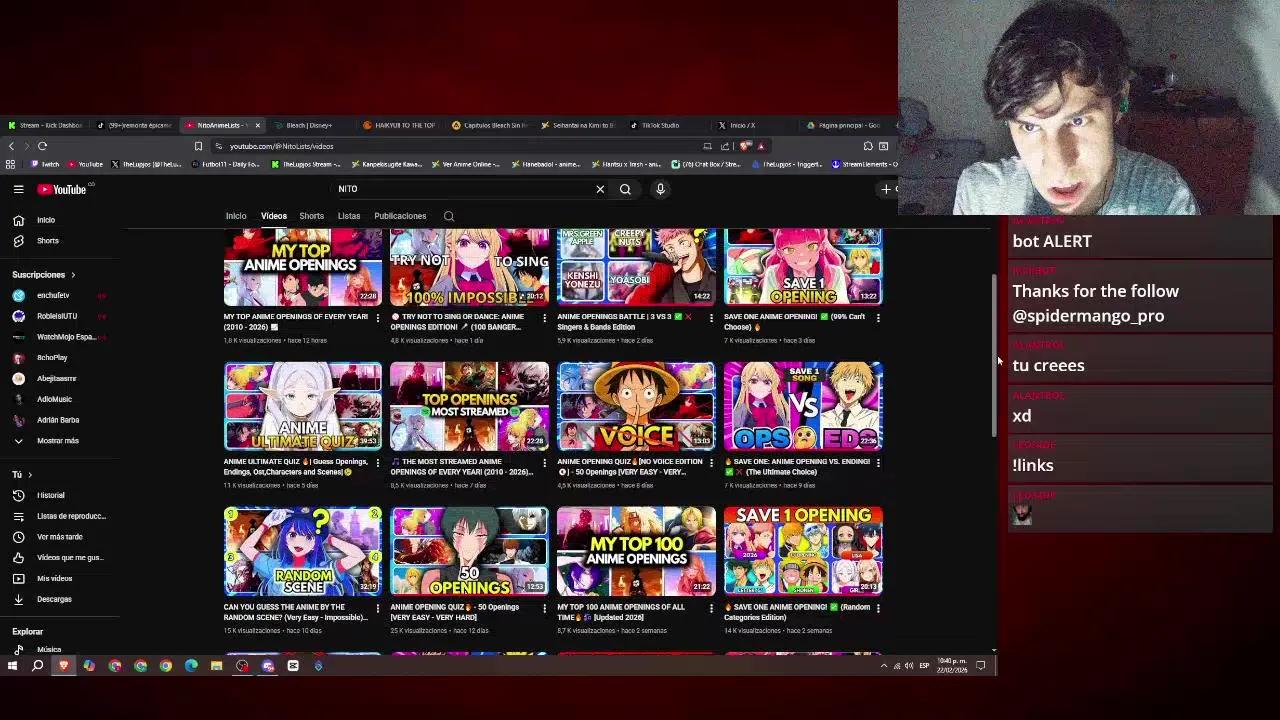Viewport: 1280px width, 720px height.
Task: Expand the Suscripciones section chevron
Action: click(73, 275)
